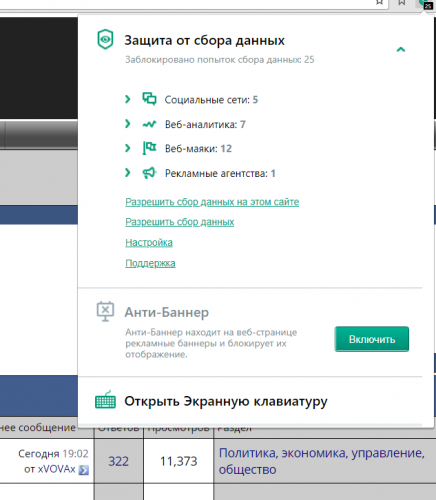Enable Anti-Banner with the Включить button
Image resolution: width=436 pixels, height=500 pixels.
tap(372, 339)
